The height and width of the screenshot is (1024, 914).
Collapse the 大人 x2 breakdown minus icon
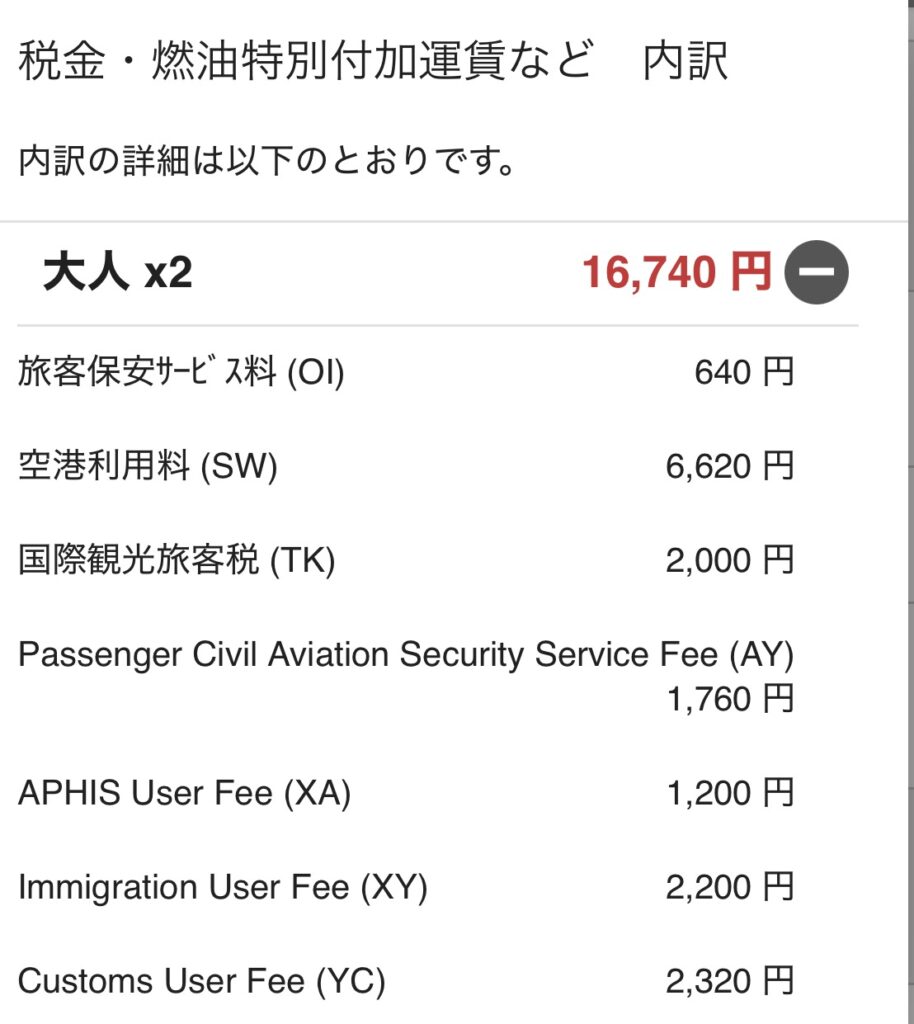coord(816,273)
